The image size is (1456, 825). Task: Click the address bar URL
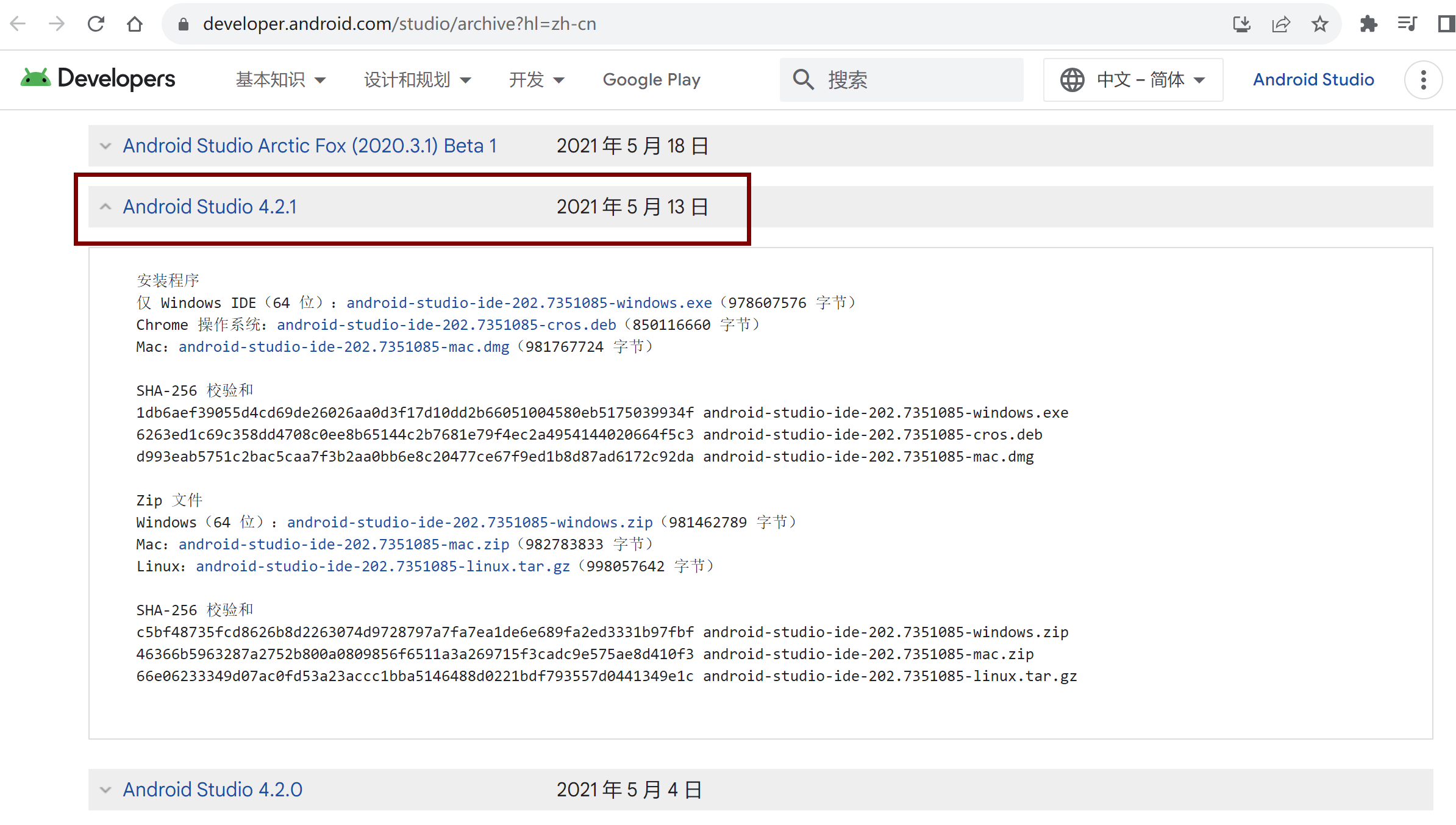(399, 24)
